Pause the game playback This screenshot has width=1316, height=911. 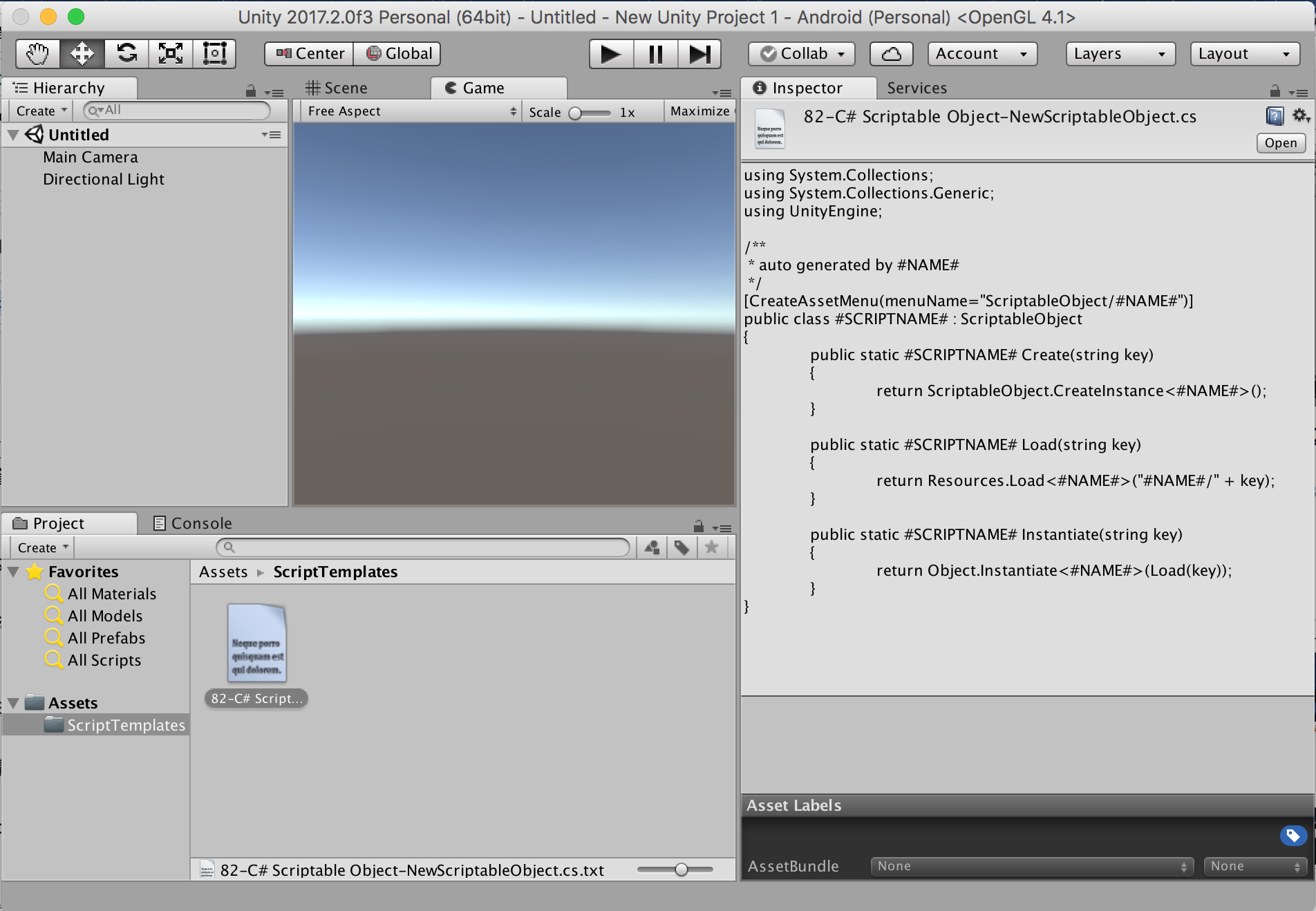pos(655,54)
